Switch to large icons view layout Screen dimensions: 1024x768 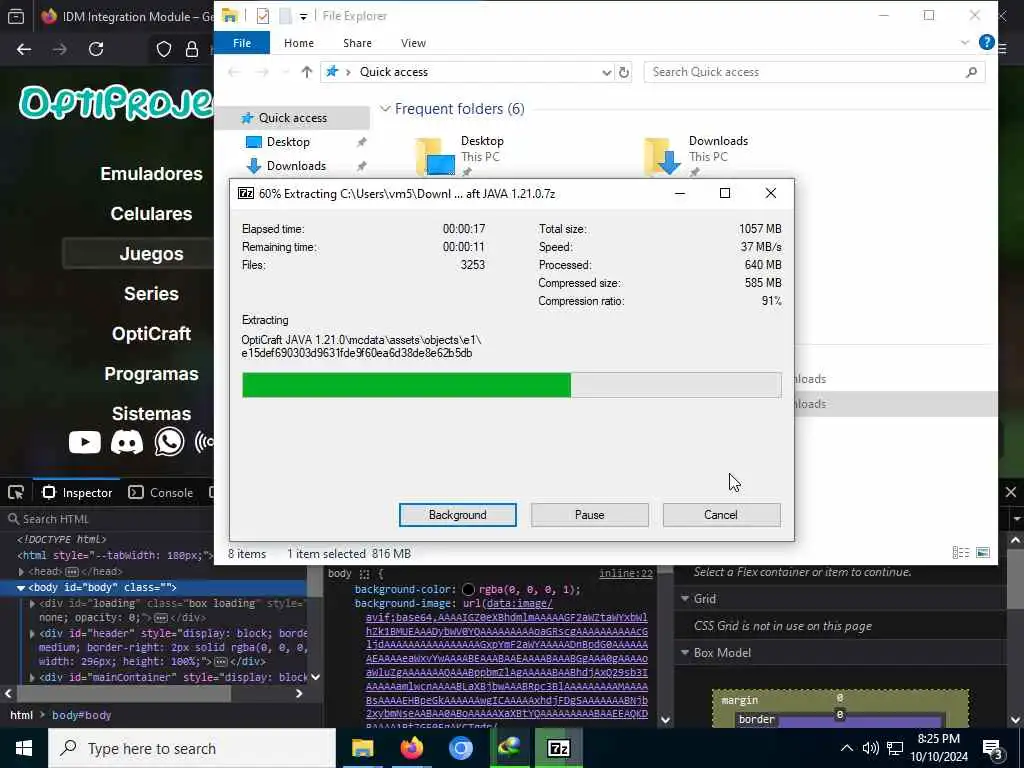[x=983, y=553]
